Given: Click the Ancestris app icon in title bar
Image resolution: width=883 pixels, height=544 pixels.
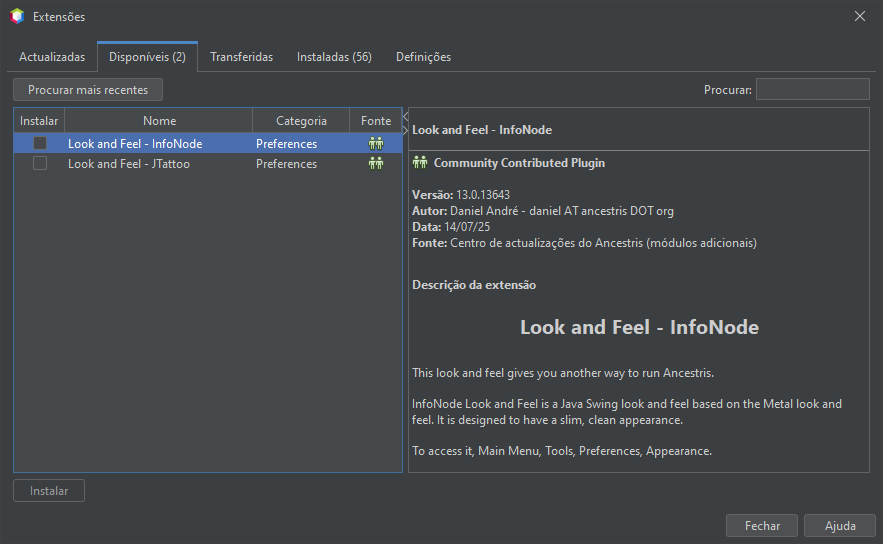Looking at the screenshot, I should pos(17,16).
